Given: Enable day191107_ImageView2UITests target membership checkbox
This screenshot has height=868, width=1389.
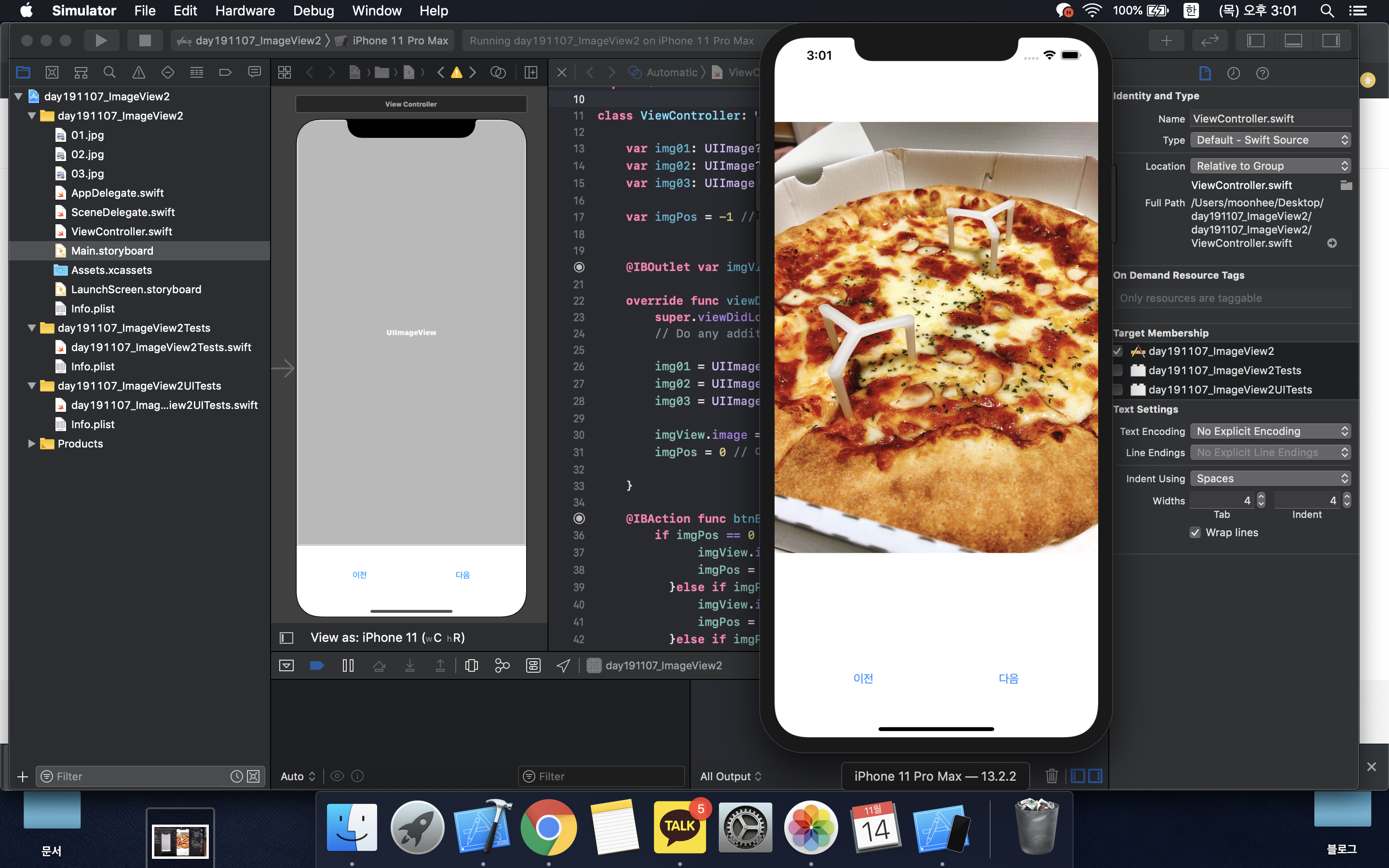Looking at the screenshot, I should [x=1117, y=390].
